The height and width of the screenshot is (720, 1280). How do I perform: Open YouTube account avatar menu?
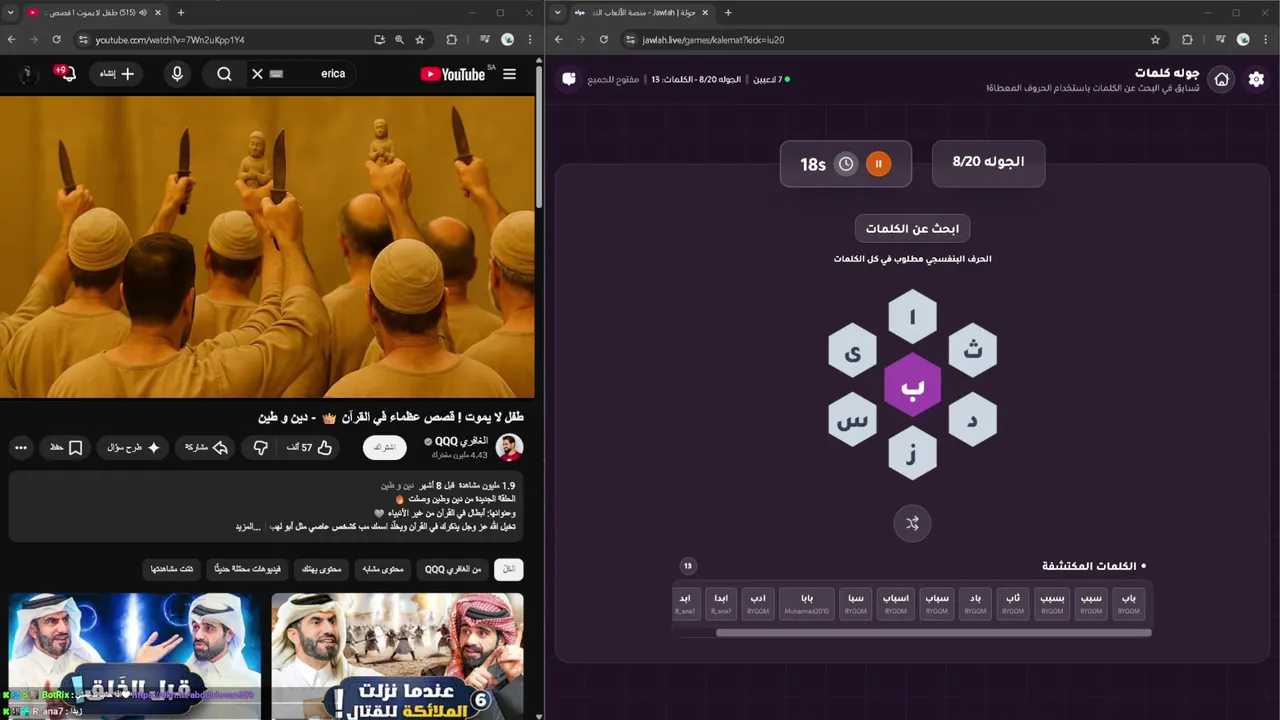pos(29,74)
